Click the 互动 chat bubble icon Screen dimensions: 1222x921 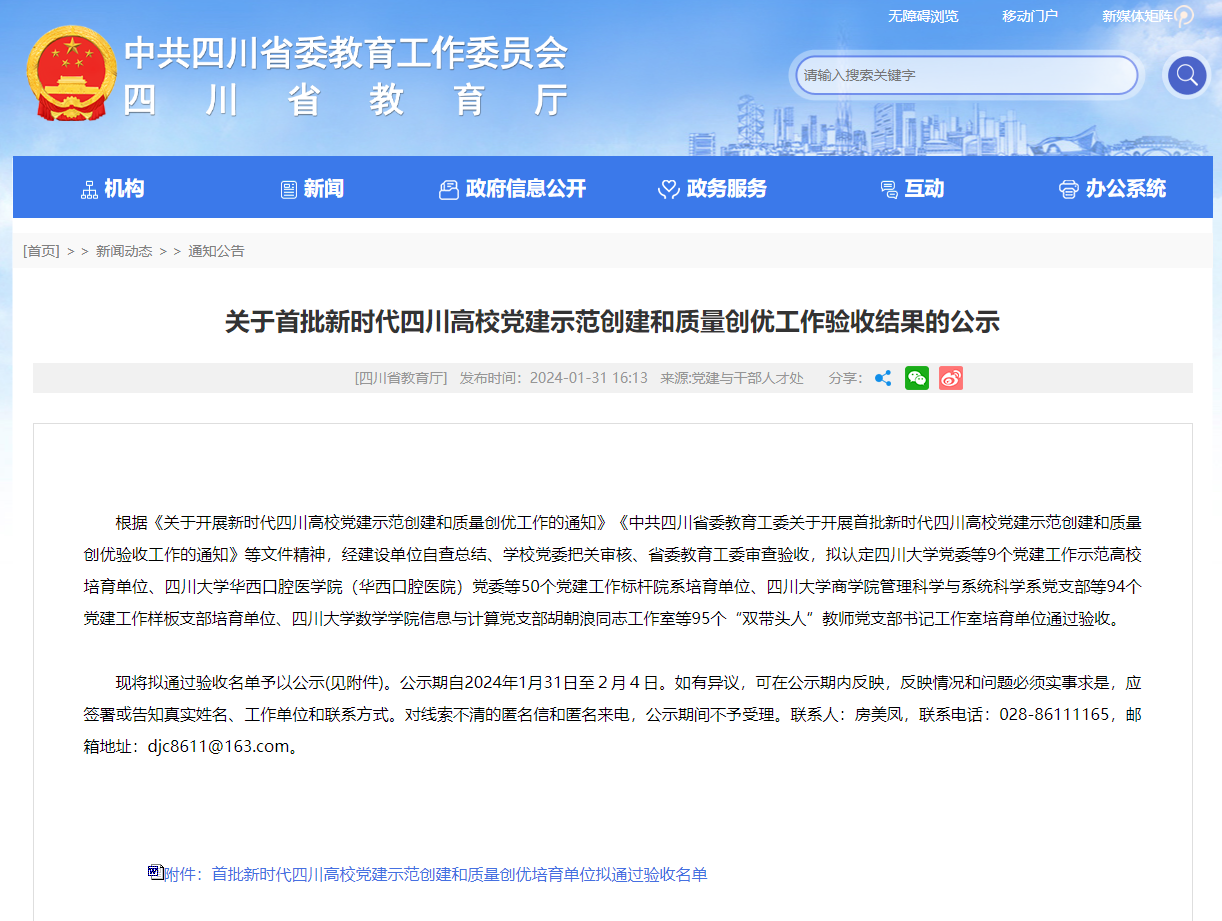(888, 189)
